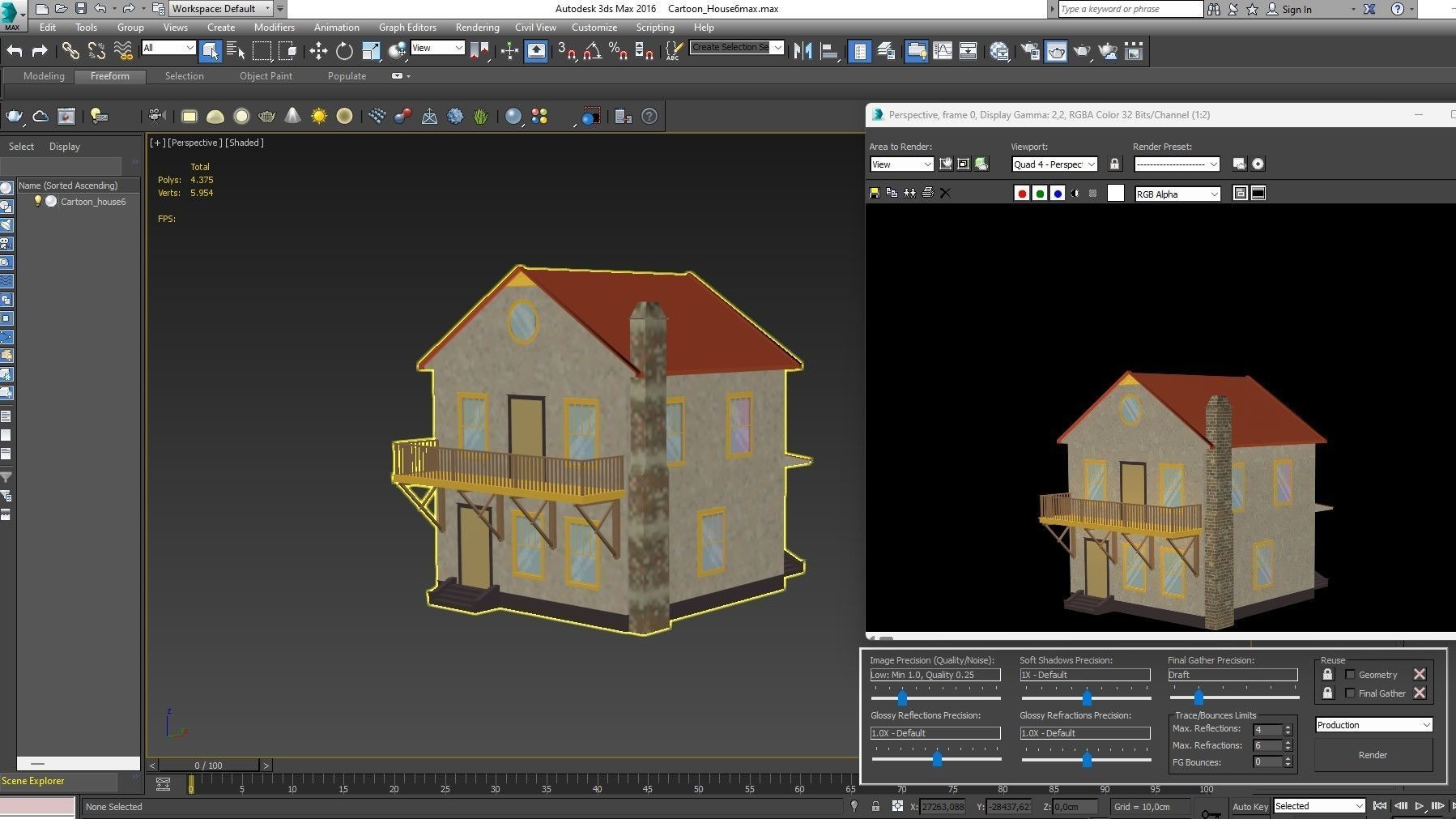
Task: Click the Display tab in Scene Explorer
Action: (x=65, y=147)
